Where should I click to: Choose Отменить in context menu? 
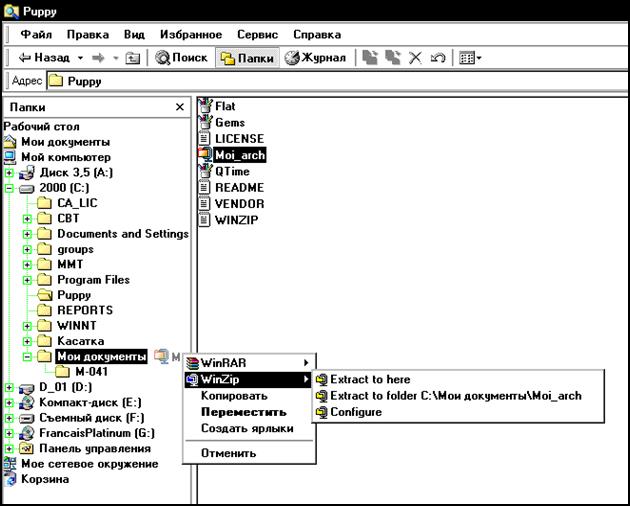tap(228, 453)
